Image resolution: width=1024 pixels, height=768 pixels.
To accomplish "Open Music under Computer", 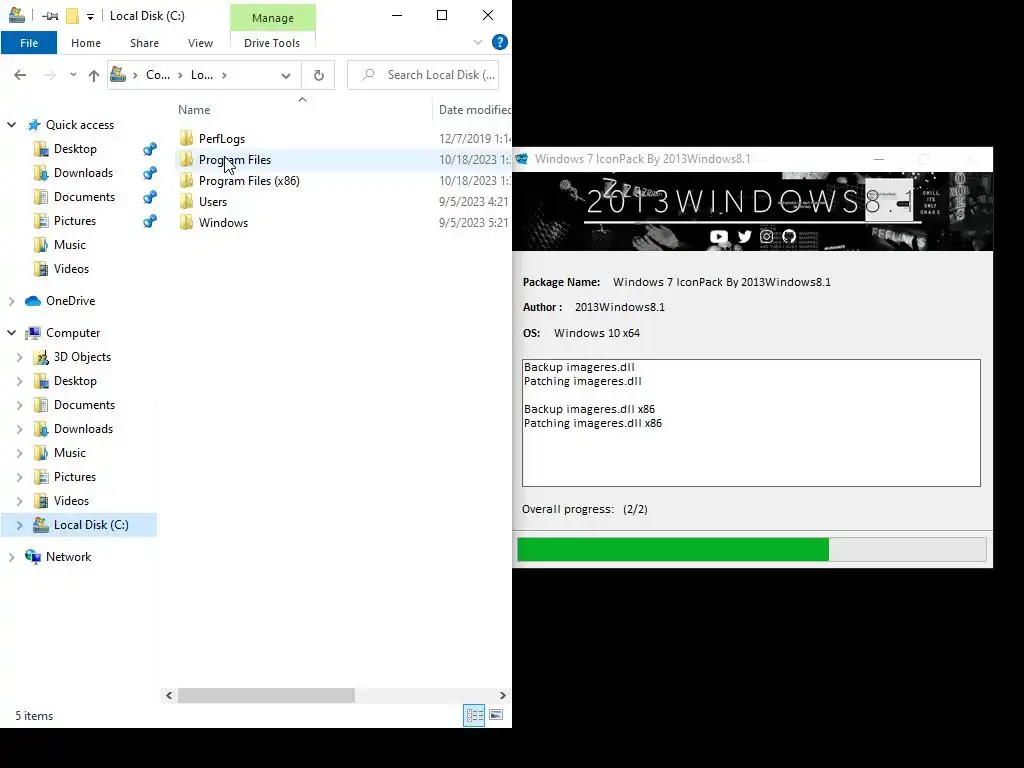I will click(69, 453).
